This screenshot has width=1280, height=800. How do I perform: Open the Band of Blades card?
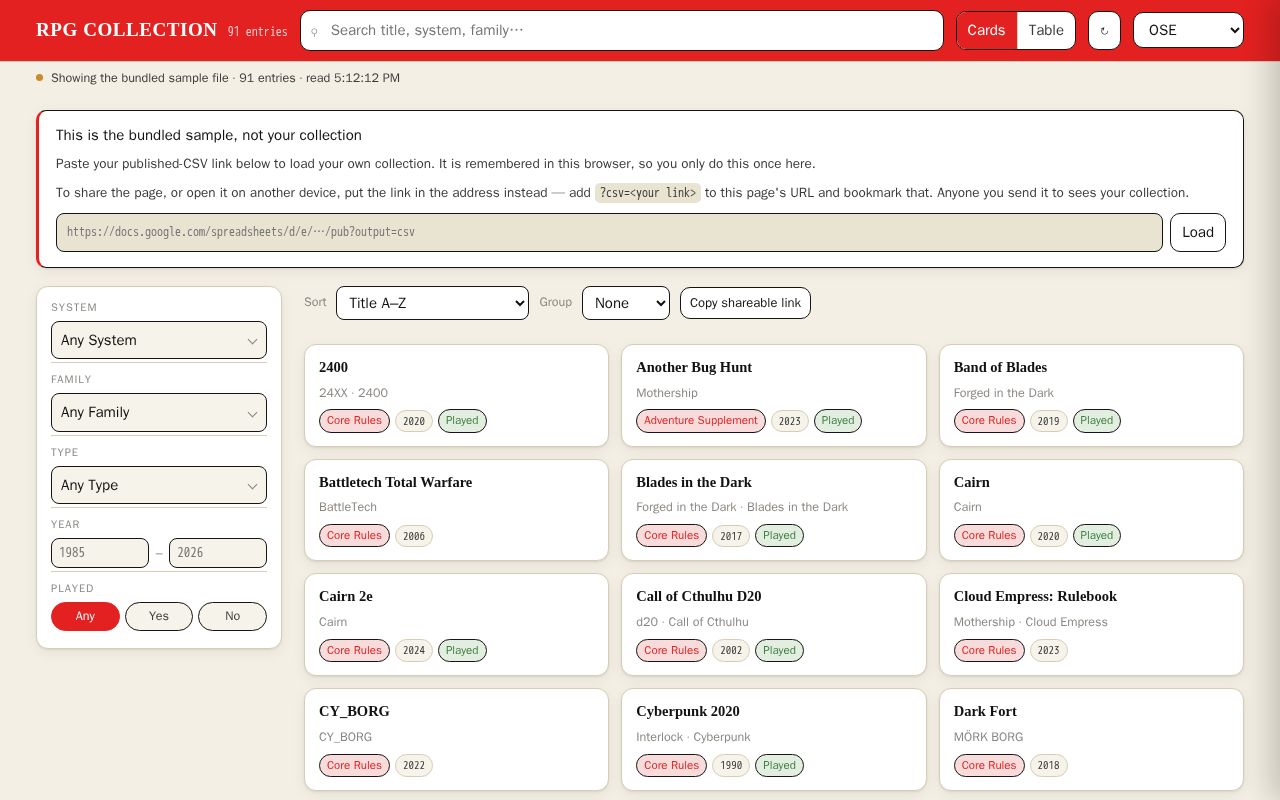coord(1091,395)
